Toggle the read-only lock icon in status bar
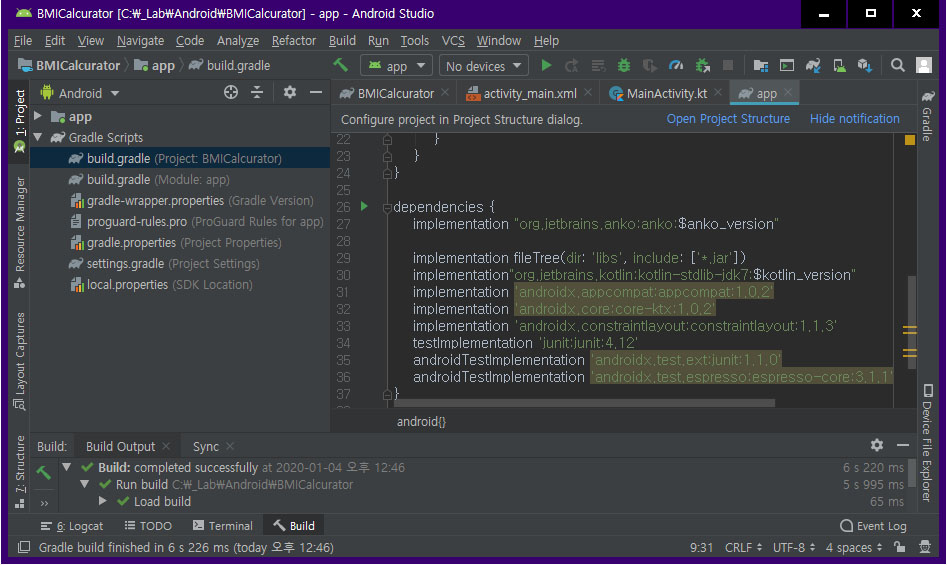This screenshot has height=565, width=947. 900,547
